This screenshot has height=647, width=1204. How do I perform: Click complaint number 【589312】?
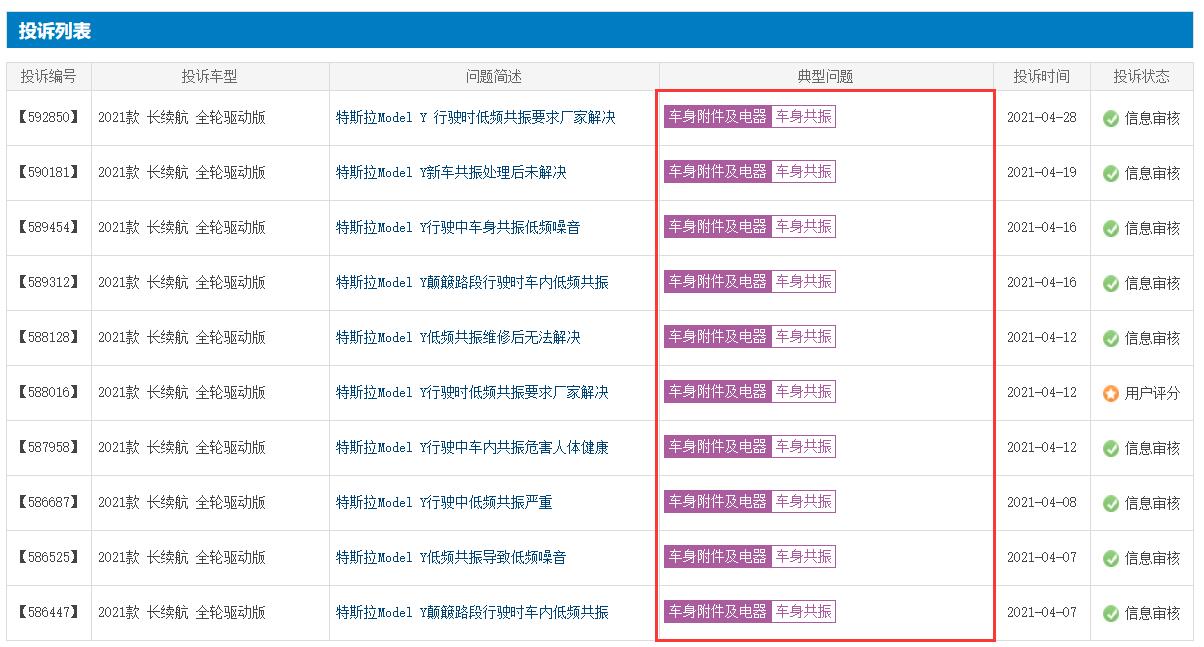coord(49,283)
